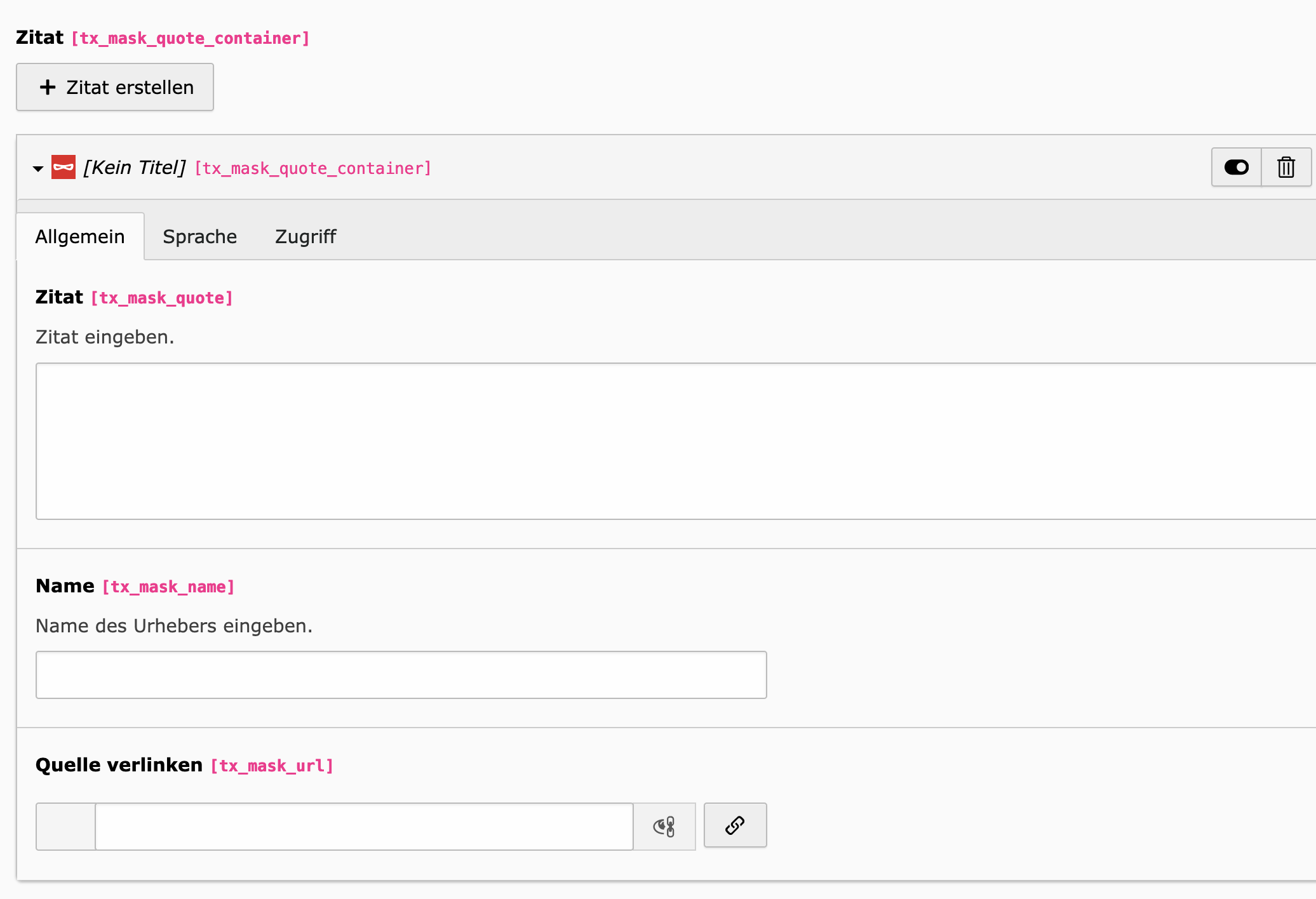Click into the Name input field
This screenshot has width=1316, height=899.
[401, 675]
